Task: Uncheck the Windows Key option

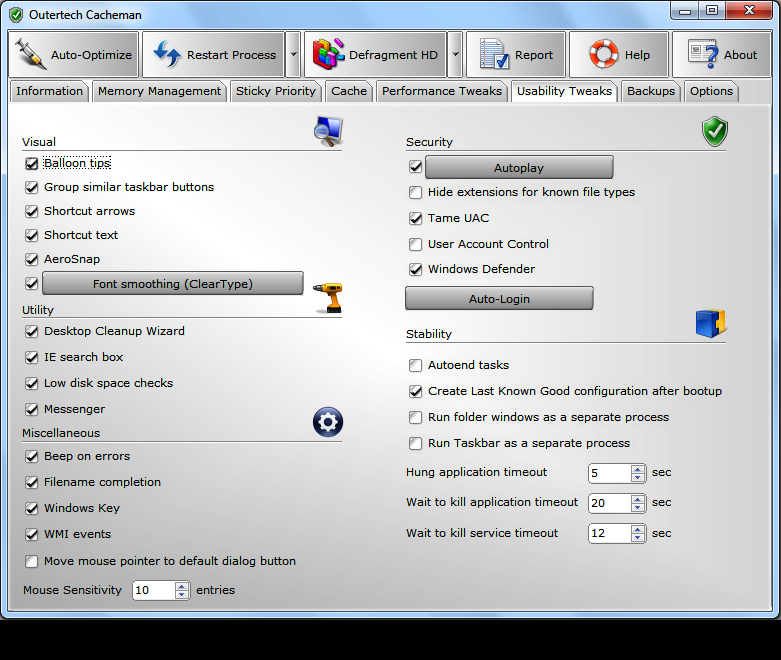Action: (x=31, y=509)
